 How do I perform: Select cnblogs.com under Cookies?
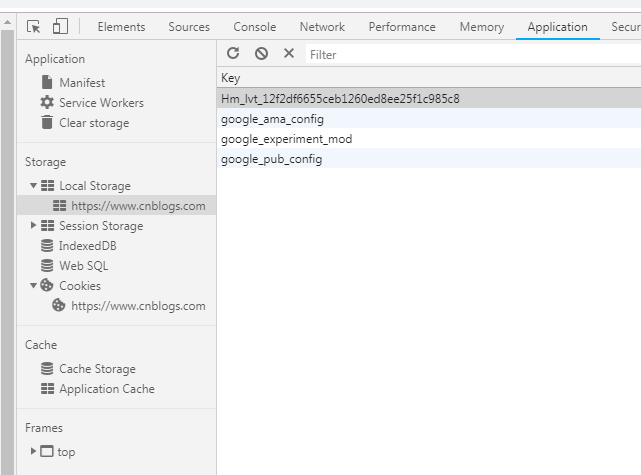point(137,306)
